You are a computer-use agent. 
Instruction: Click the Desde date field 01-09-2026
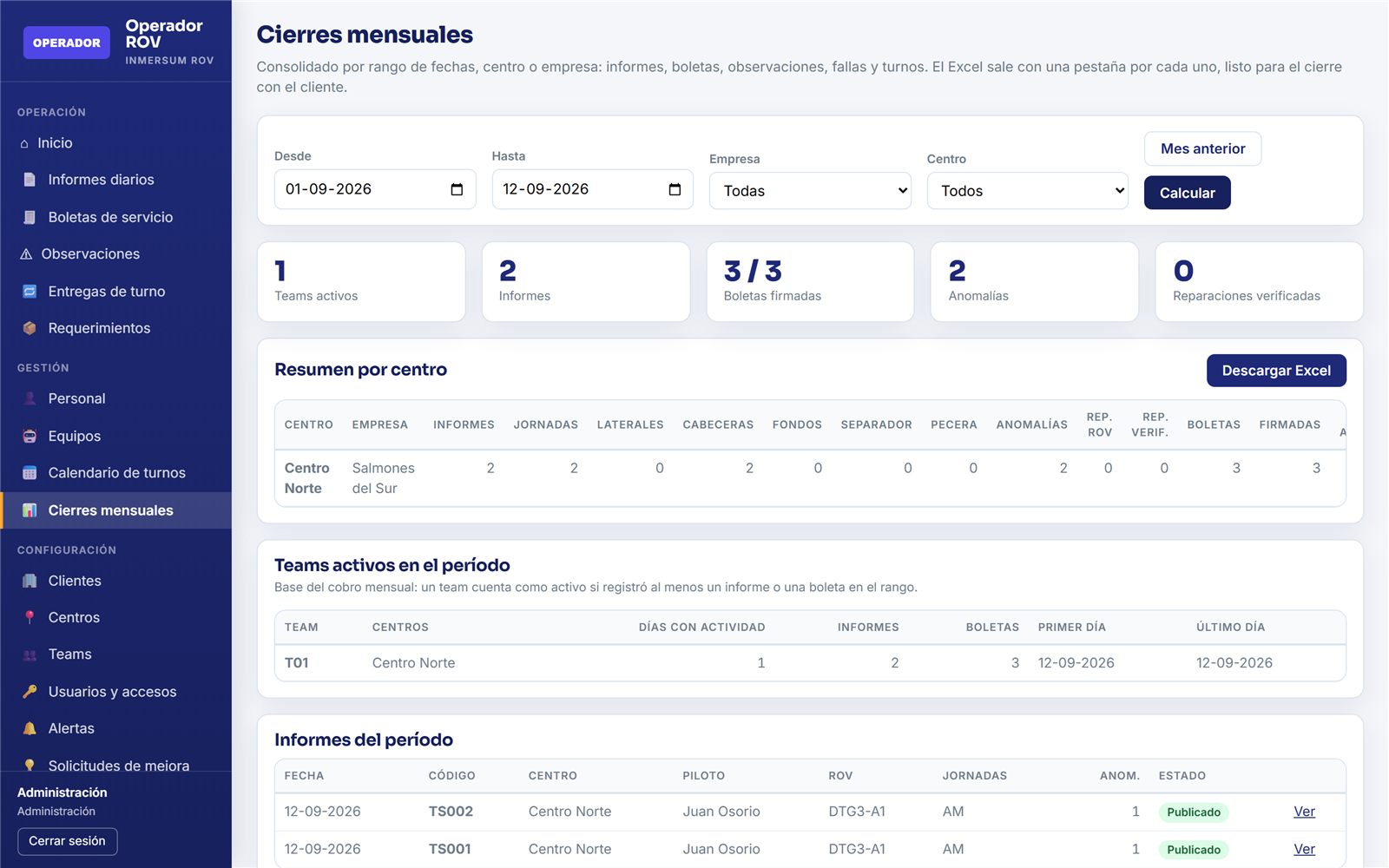point(375,189)
